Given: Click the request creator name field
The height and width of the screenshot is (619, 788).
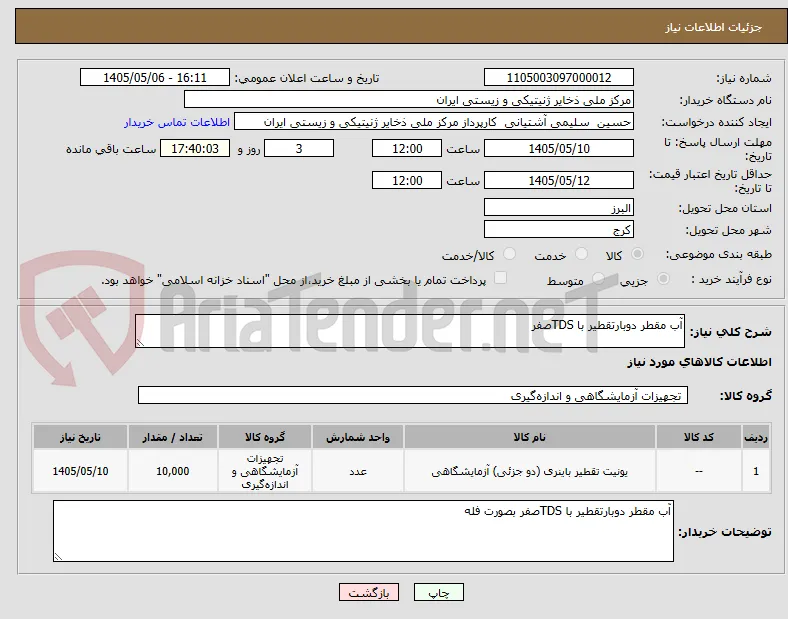Looking at the screenshot, I should 434,122.
